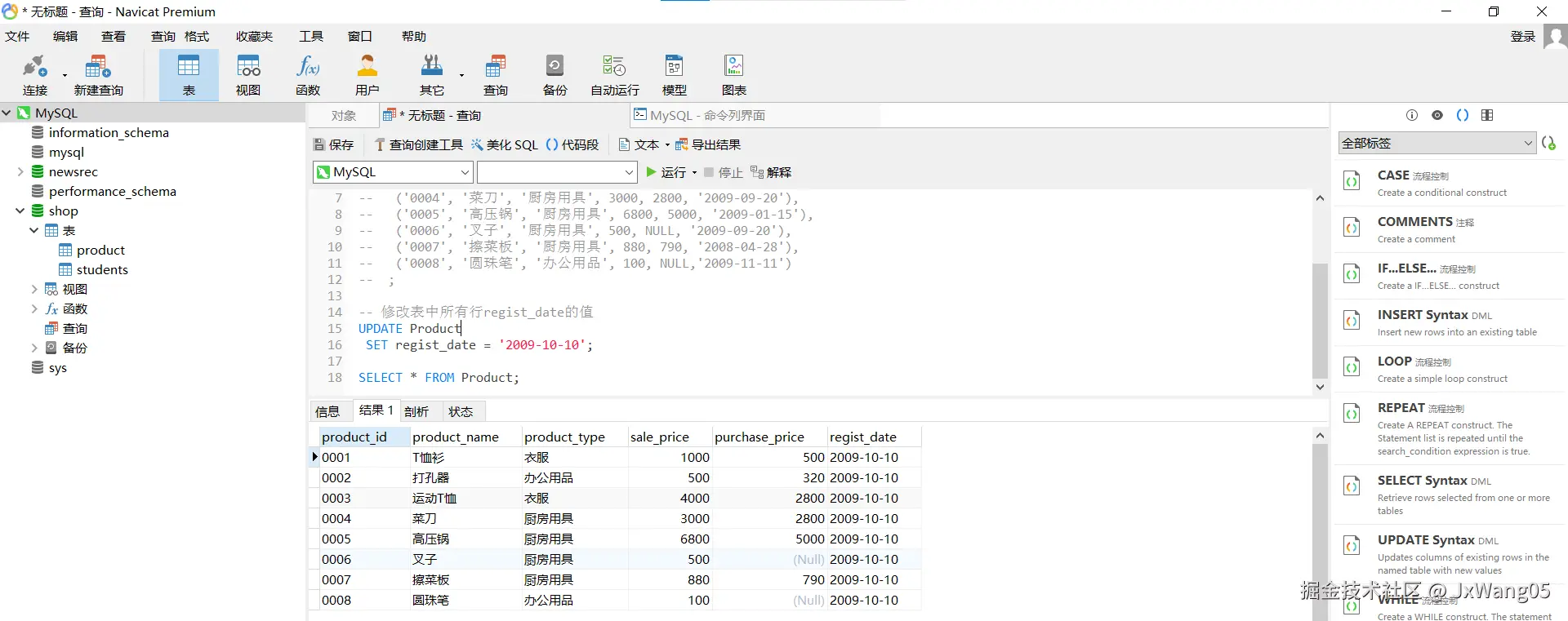Expand the 视图 views folder under shop
Screen dimensions: 1568x621
click(x=34, y=289)
